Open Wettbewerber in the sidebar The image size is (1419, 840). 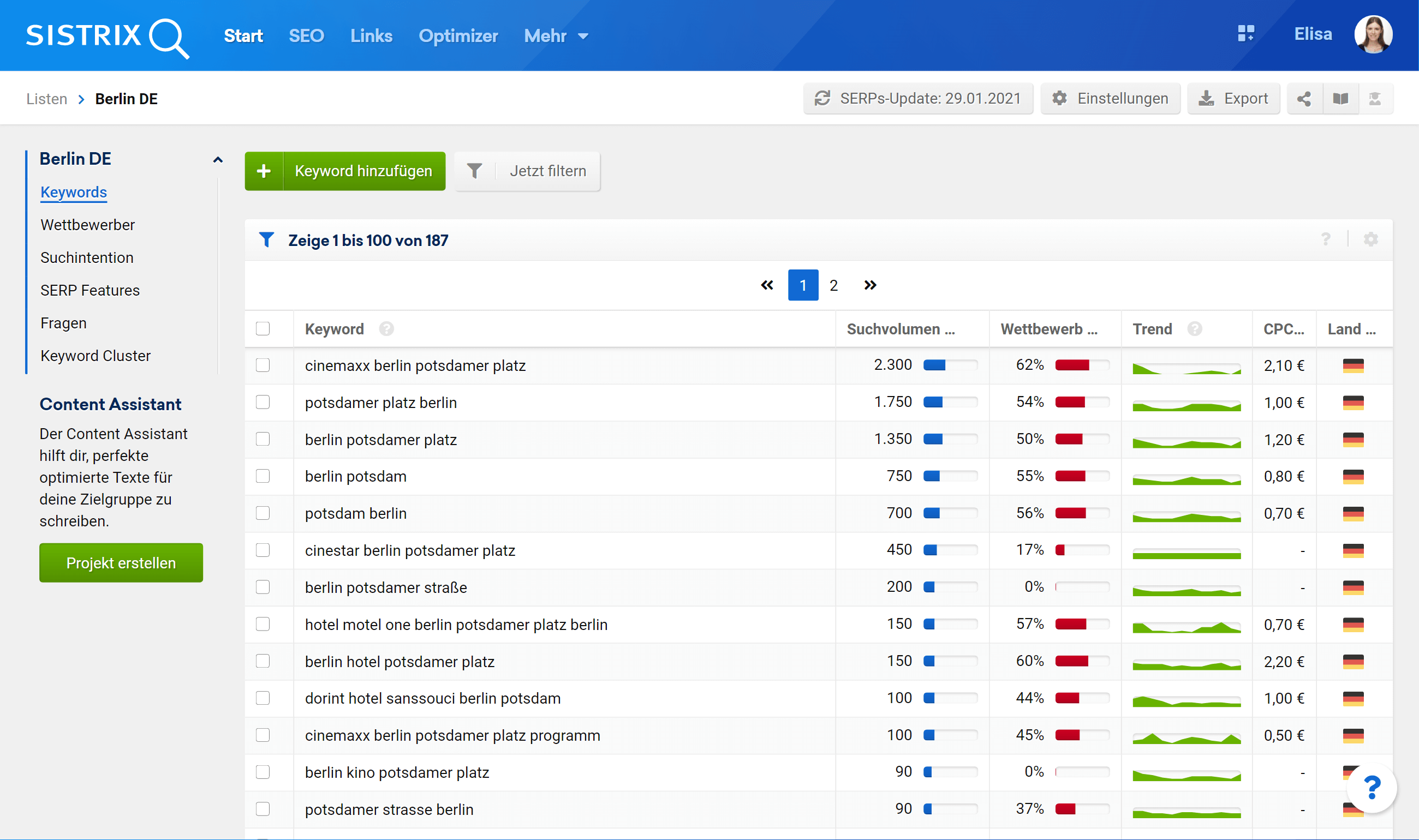click(88, 225)
